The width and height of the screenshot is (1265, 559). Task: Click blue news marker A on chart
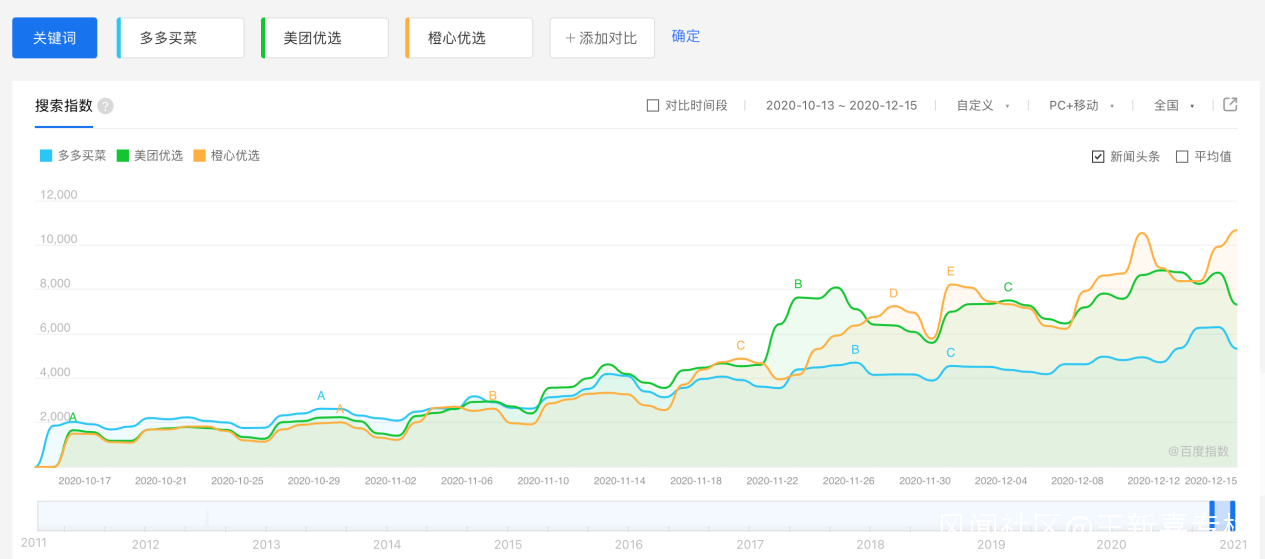pyautogui.click(x=321, y=396)
